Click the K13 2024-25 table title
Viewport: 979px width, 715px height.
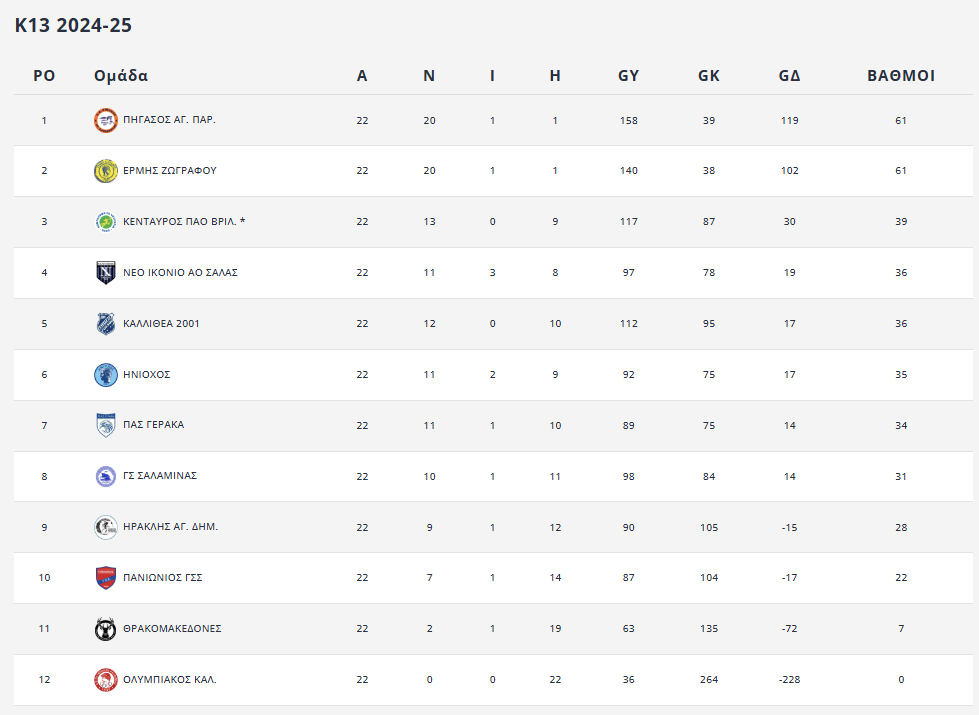point(73,26)
